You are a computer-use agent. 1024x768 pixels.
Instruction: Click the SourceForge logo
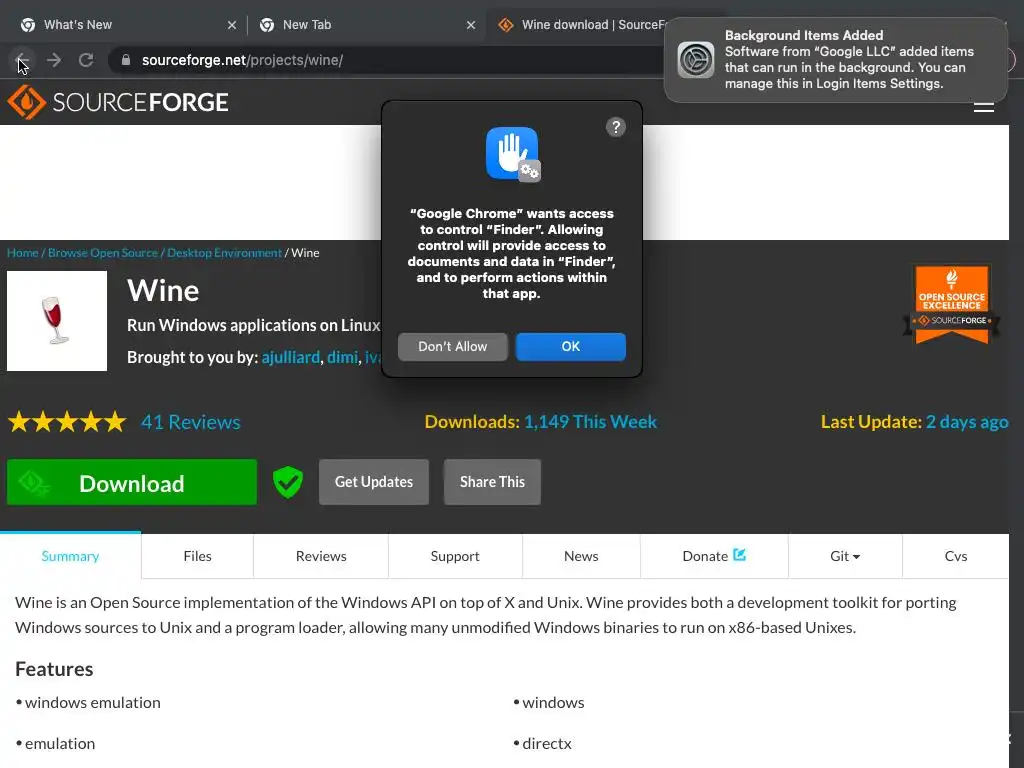[118, 102]
